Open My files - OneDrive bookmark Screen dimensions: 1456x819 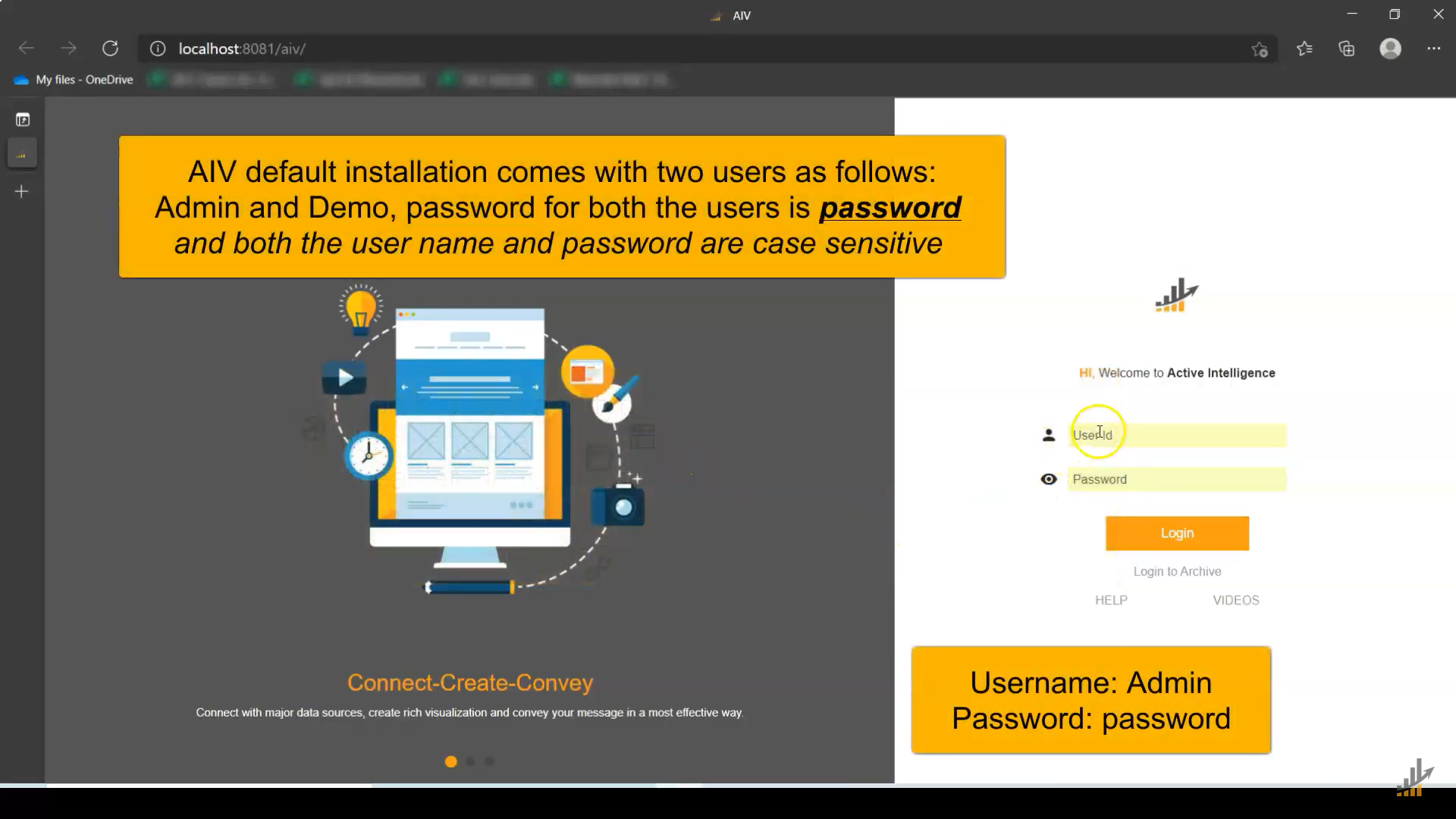click(x=74, y=80)
